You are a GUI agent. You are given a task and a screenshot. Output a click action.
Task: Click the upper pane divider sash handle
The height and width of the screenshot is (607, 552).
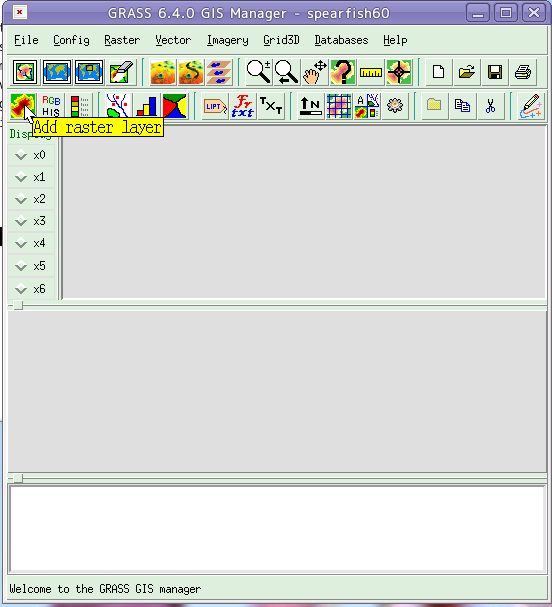click(x=18, y=305)
